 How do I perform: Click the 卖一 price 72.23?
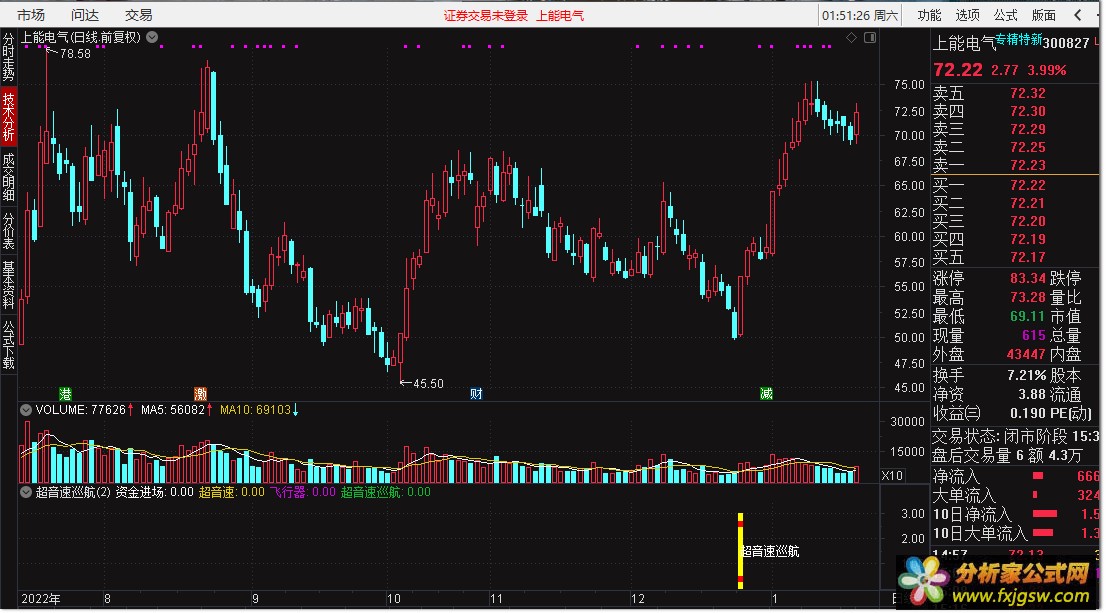pyautogui.click(x=1028, y=165)
